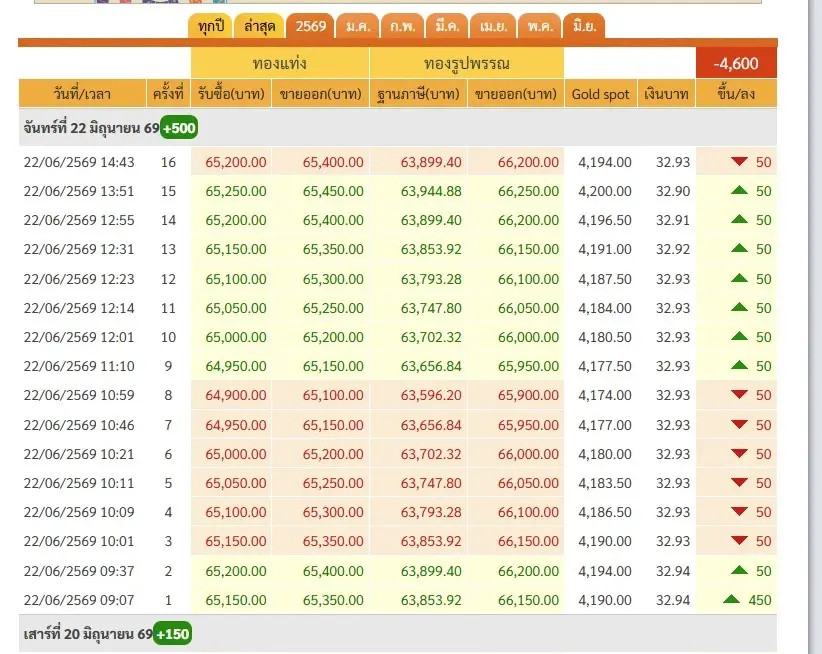Click the red -4,600 change box
This screenshot has height=654, width=822.
tap(736, 63)
